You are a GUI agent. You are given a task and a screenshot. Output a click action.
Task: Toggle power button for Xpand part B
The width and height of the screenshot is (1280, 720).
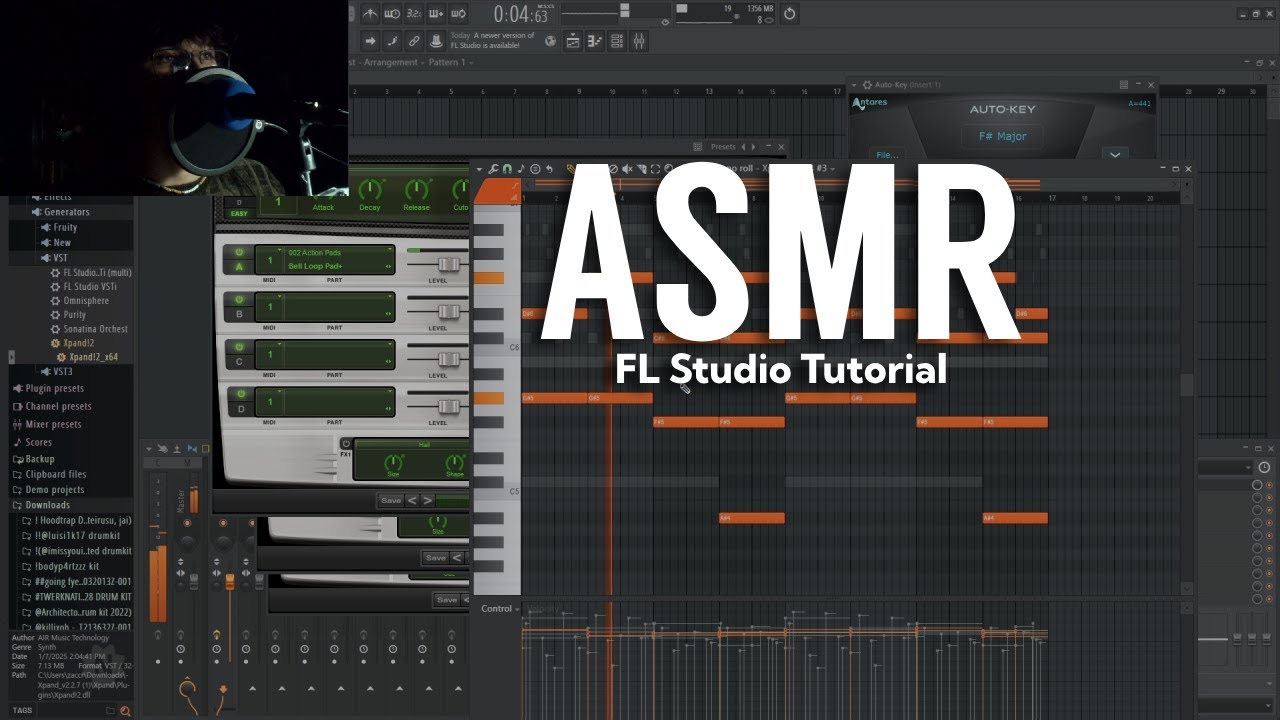tap(239, 299)
